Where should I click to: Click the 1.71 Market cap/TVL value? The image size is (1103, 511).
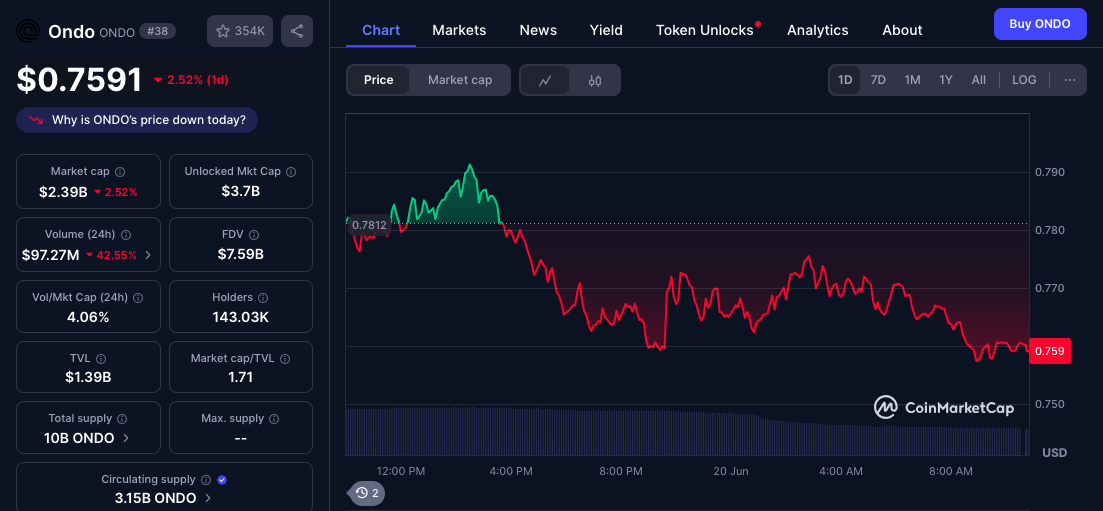[241, 377]
